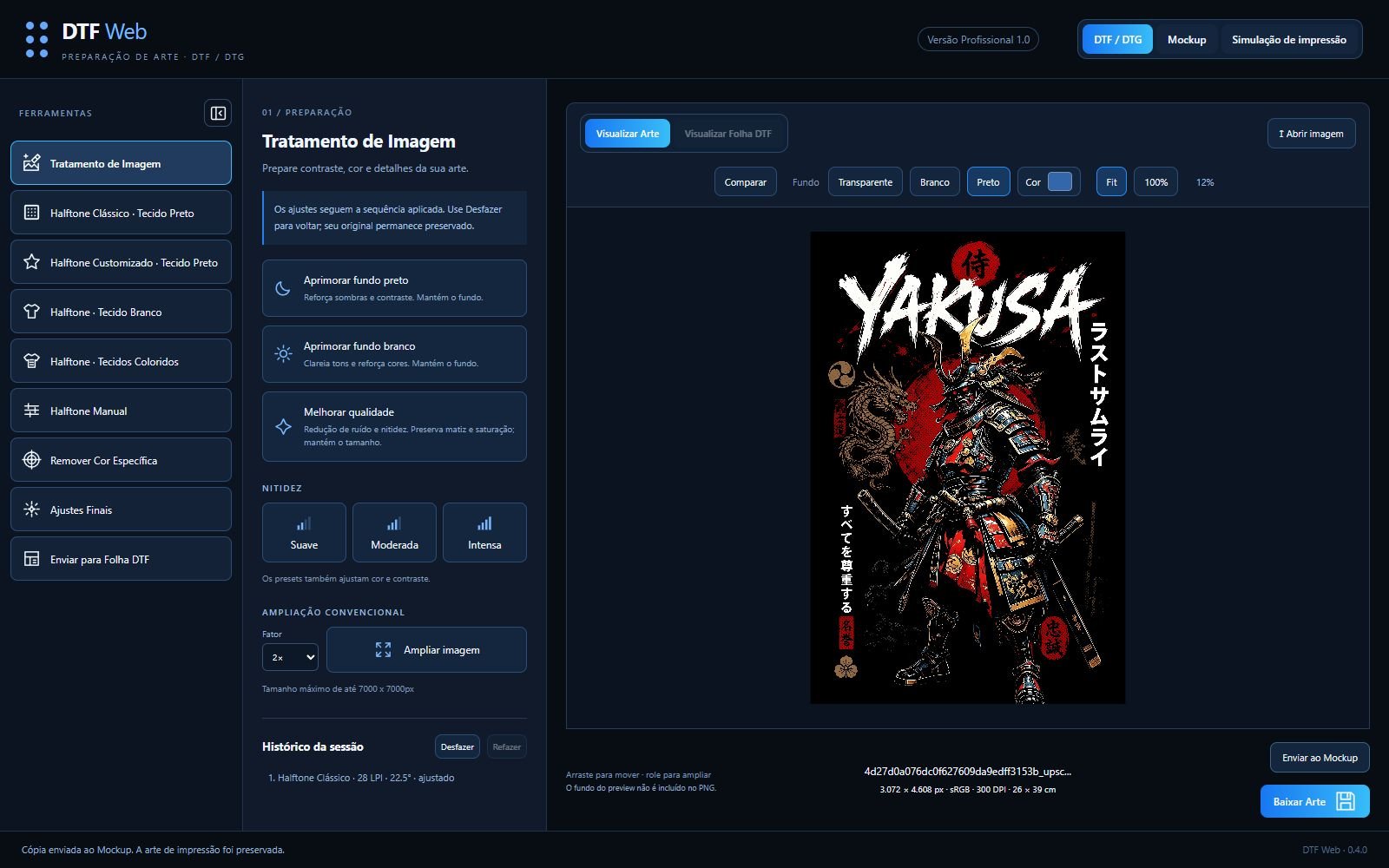Click the Enviar para Folha DTF layout icon

tap(32, 559)
